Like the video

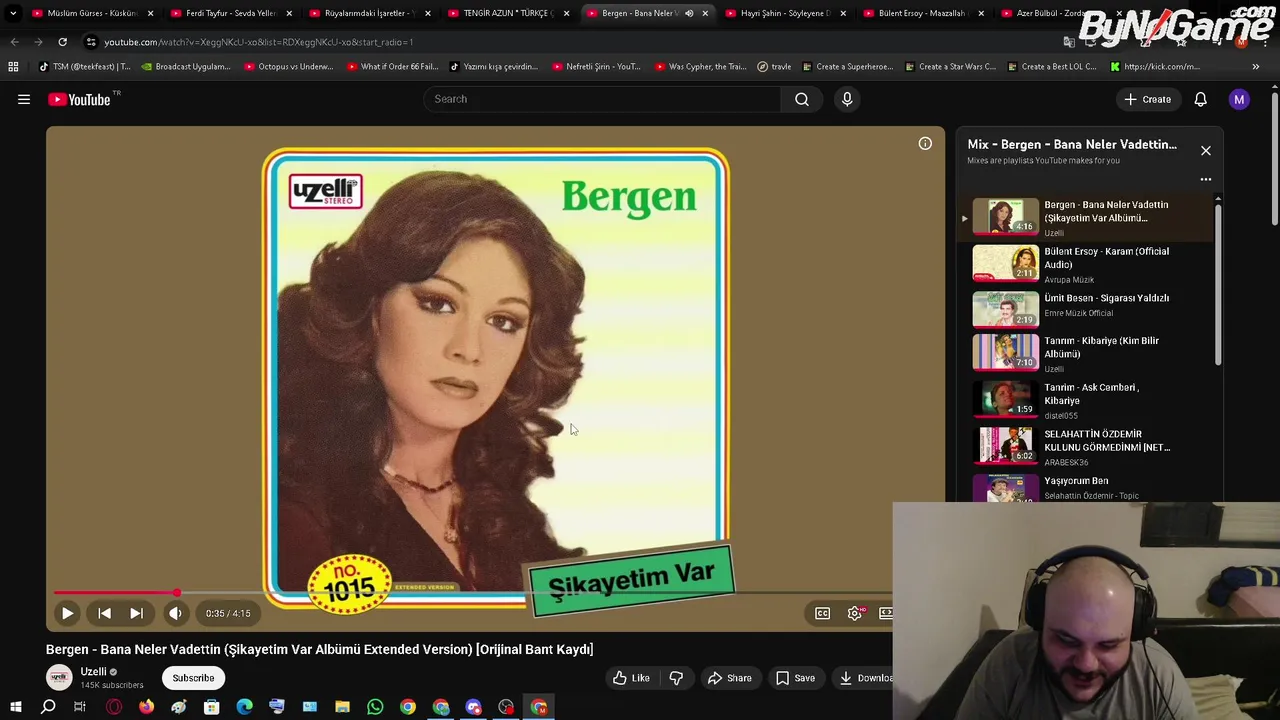(631, 678)
